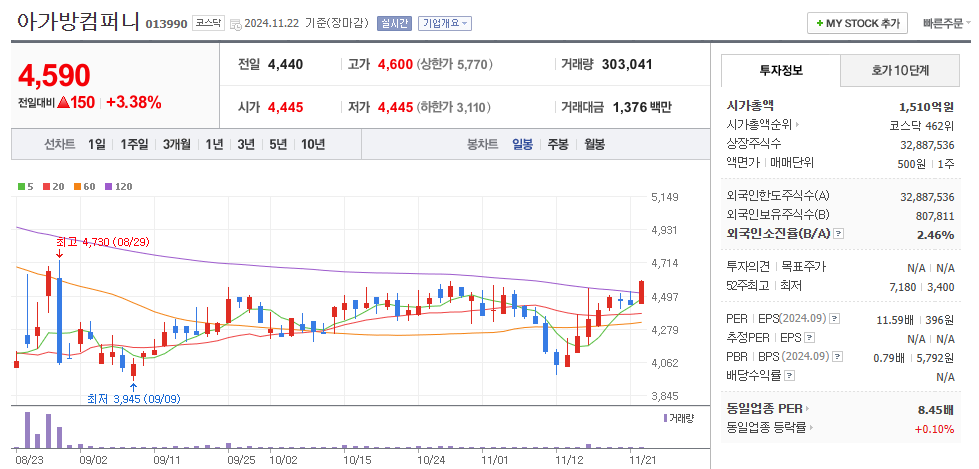This screenshot has height=469, width=979.
Task: Select the 월봉 candlestick chart
Action: pyautogui.click(x=594, y=145)
